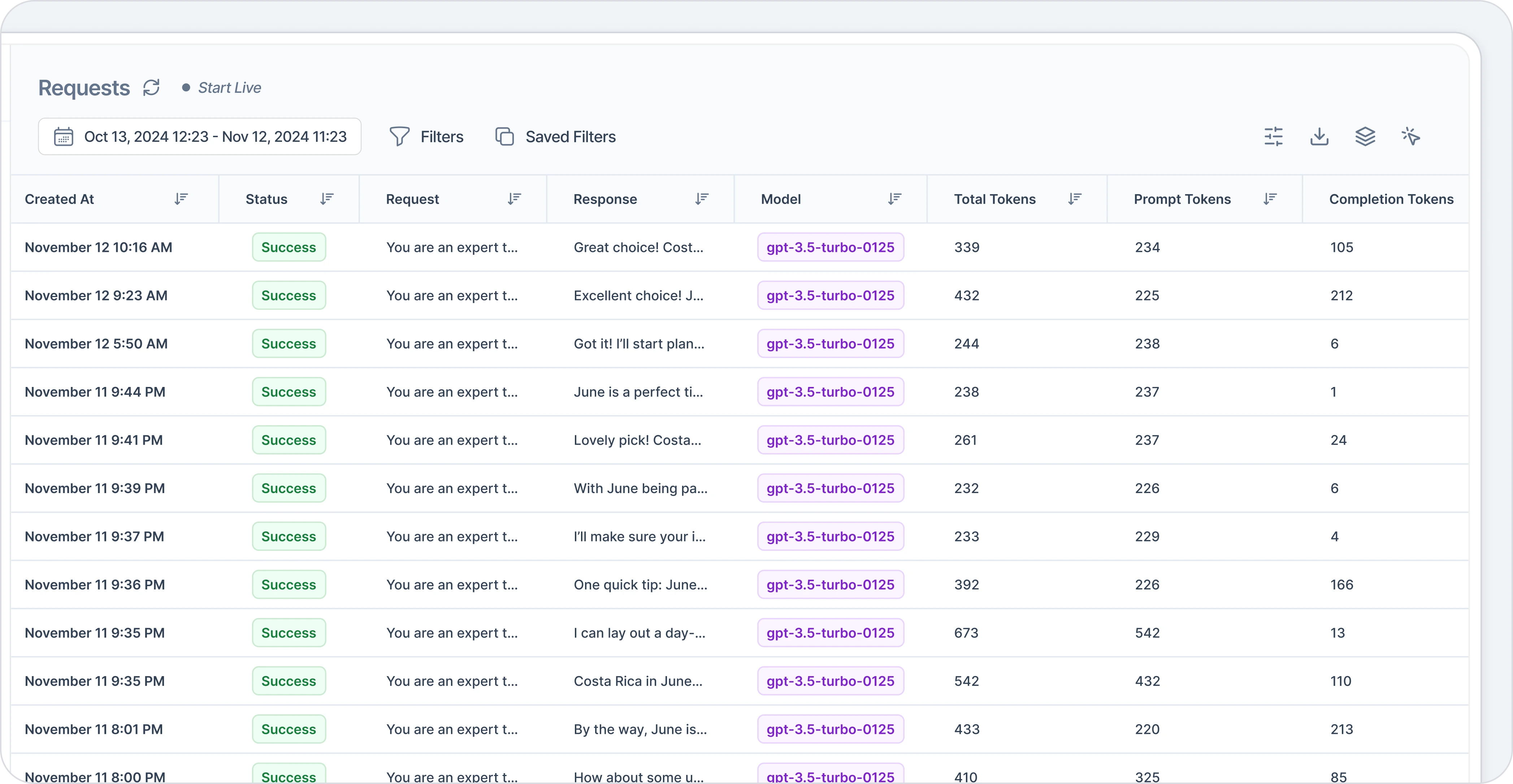The width and height of the screenshot is (1513, 784).
Task: Click completion tokens value 166
Action: (x=1341, y=584)
